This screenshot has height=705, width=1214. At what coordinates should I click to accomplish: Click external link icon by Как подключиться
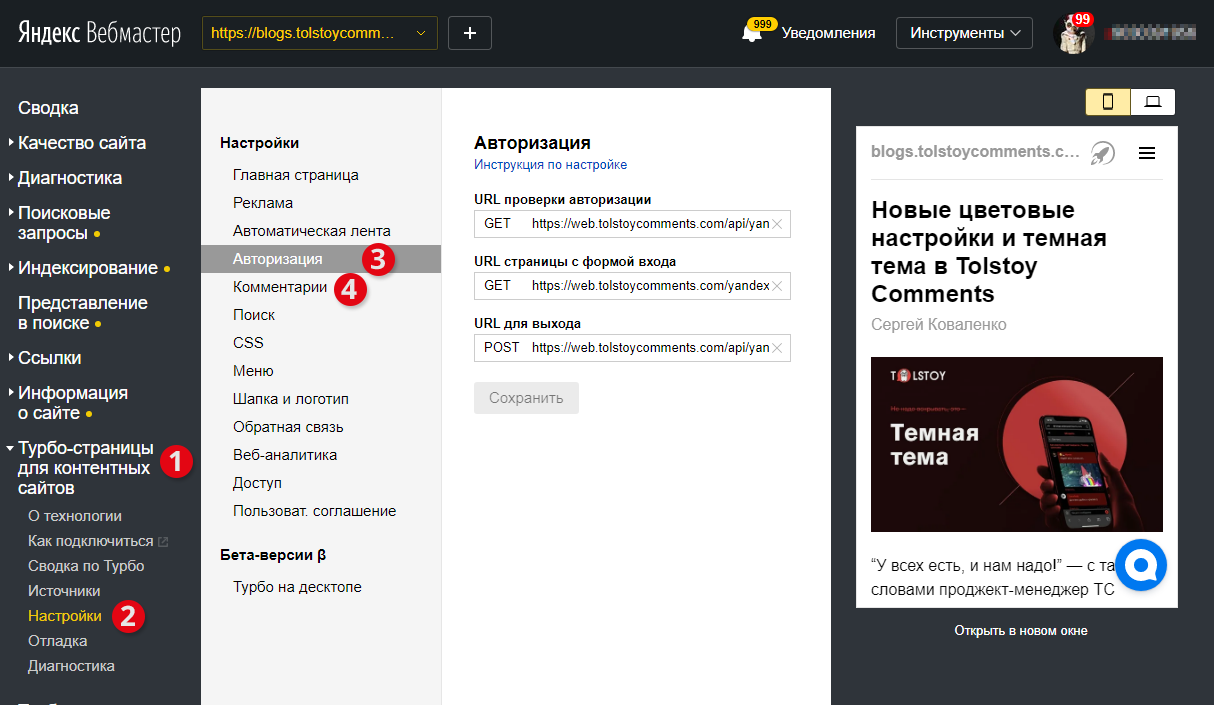coord(164,542)
